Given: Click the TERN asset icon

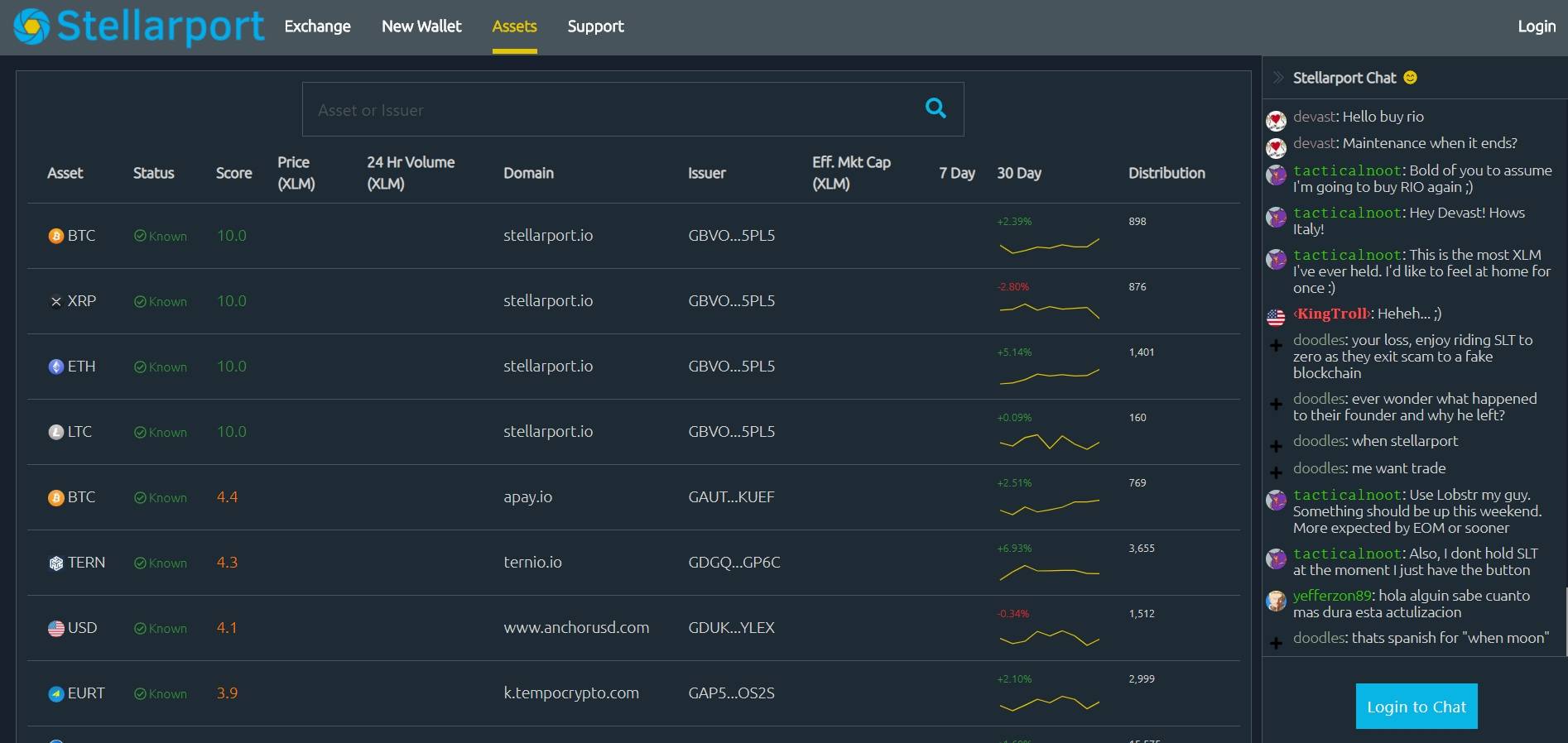Looking at the screenshot, I should pyautogui.click(x=56, y=563).
